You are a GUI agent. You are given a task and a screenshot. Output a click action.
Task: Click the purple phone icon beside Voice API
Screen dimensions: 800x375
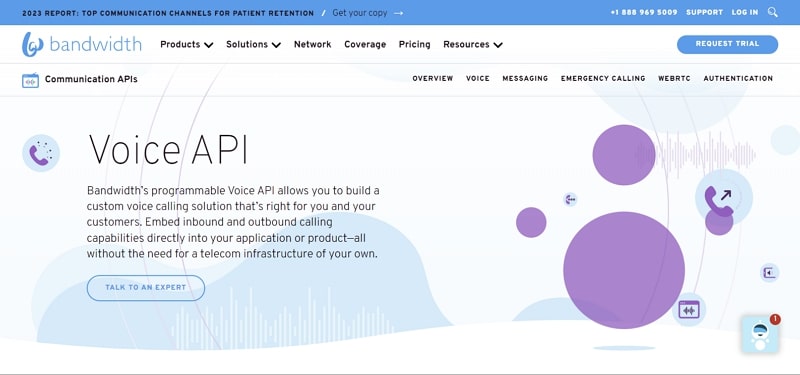(41, 153)
